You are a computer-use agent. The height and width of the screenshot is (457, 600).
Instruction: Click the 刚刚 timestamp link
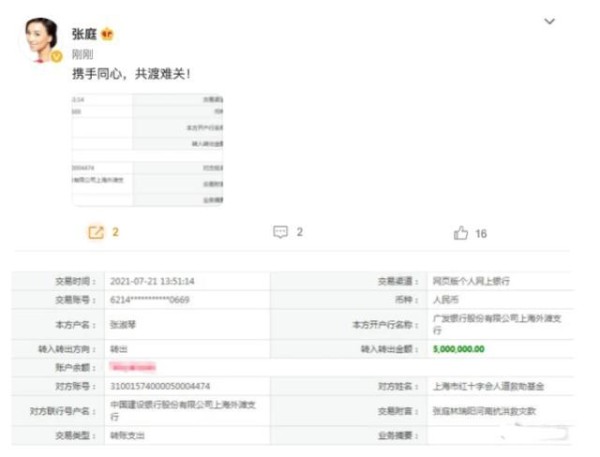83,54
